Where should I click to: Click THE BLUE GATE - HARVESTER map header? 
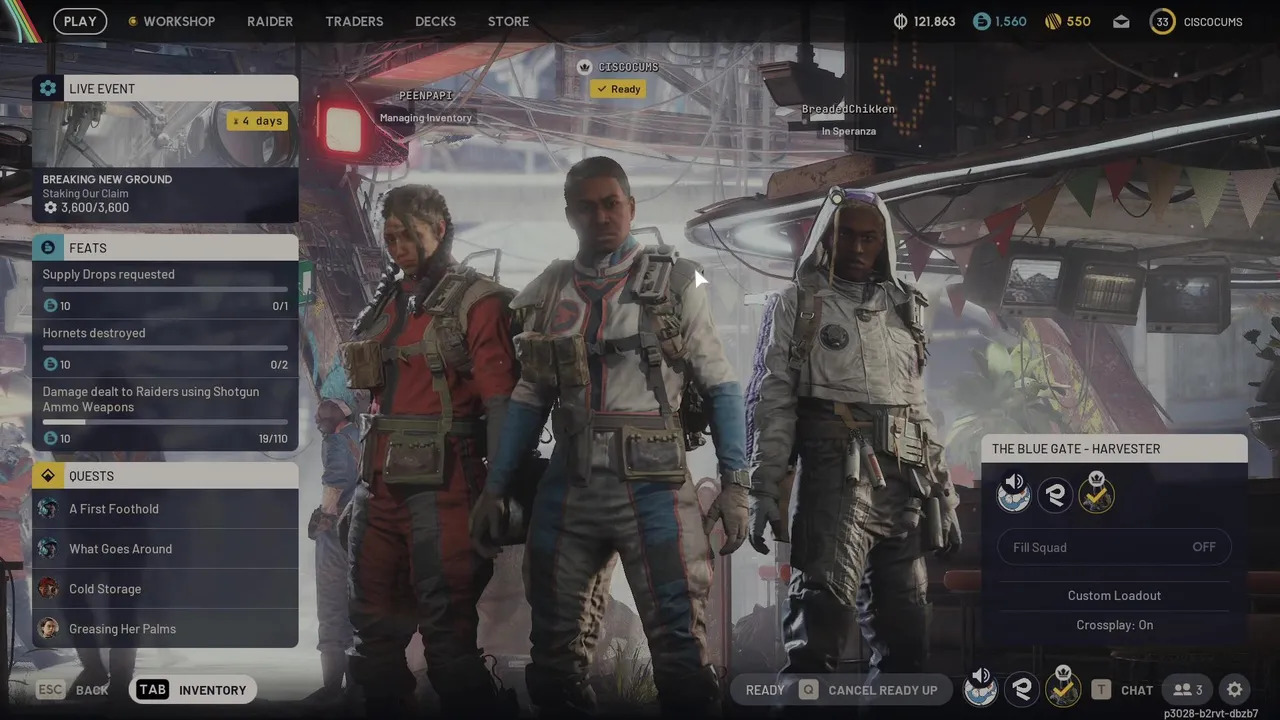[x=1114, y=449]
